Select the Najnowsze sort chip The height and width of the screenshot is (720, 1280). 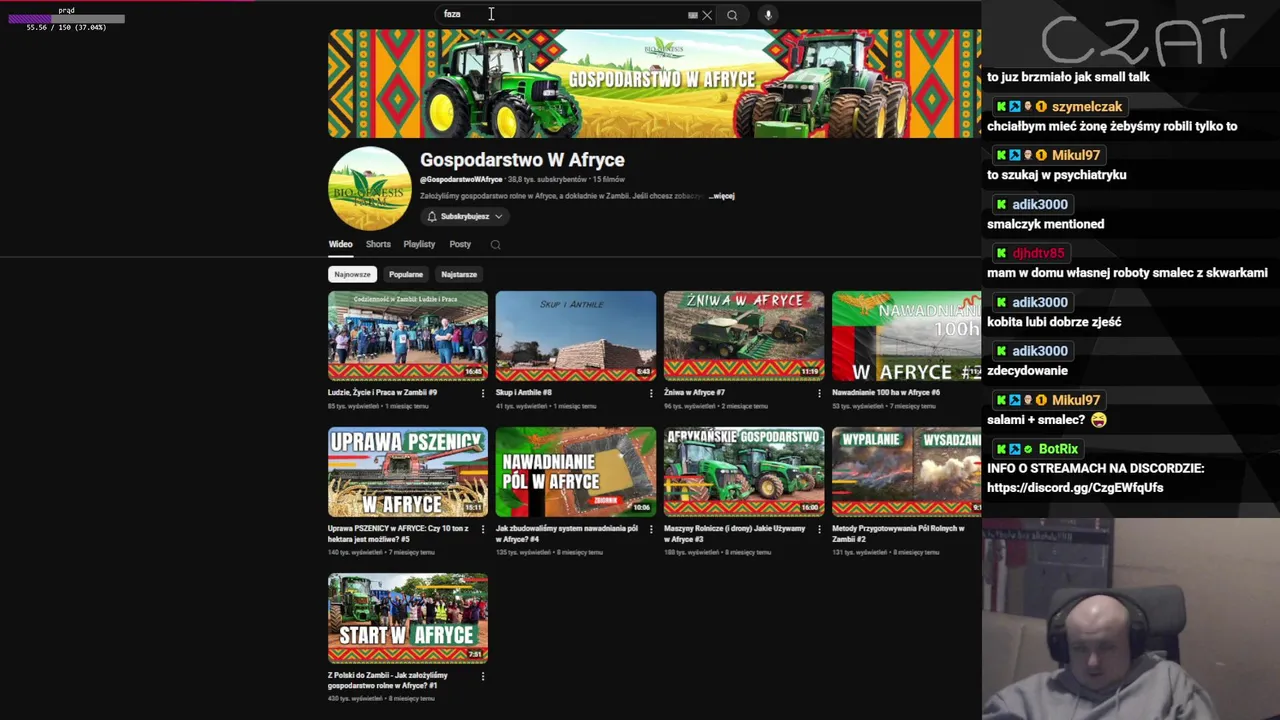point(352,274)
